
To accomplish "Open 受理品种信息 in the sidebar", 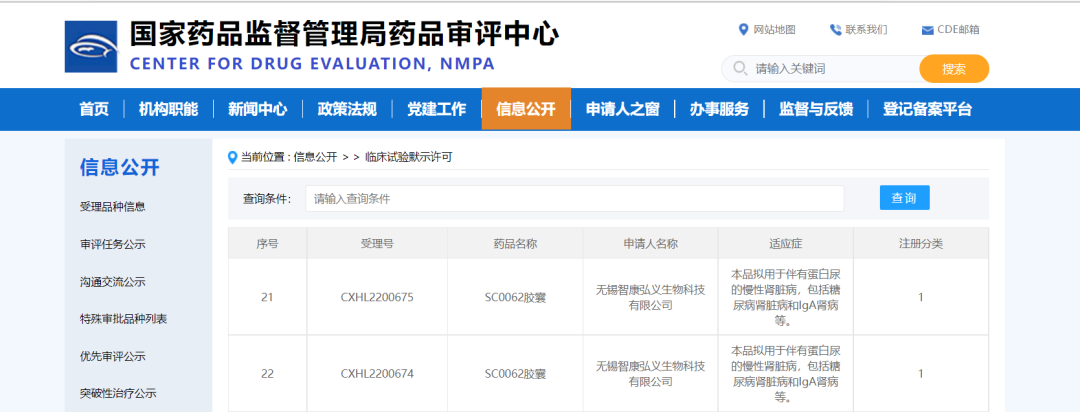I will point(112,207).
